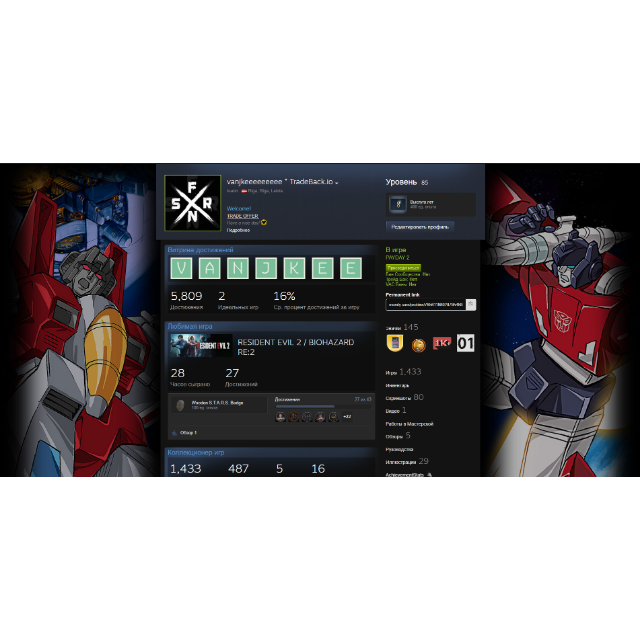Open the Иллюстрации 29 sidebar link
The width and height of the screenshot is (640, 640).
click(x=407, y=462)
